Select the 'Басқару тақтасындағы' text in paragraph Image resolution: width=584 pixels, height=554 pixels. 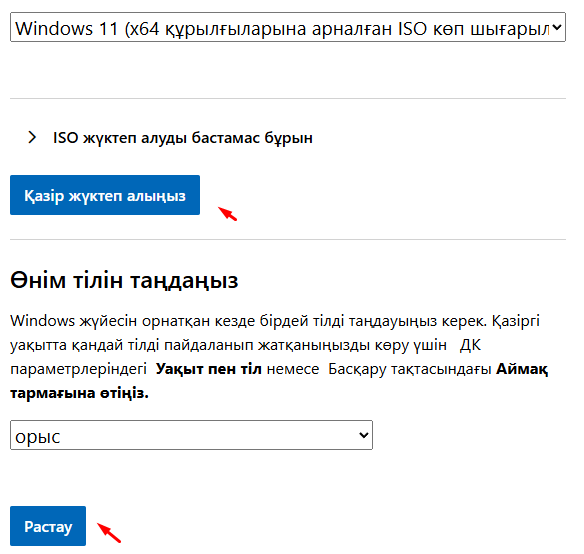pyautogui.click(x=410, y=369)
